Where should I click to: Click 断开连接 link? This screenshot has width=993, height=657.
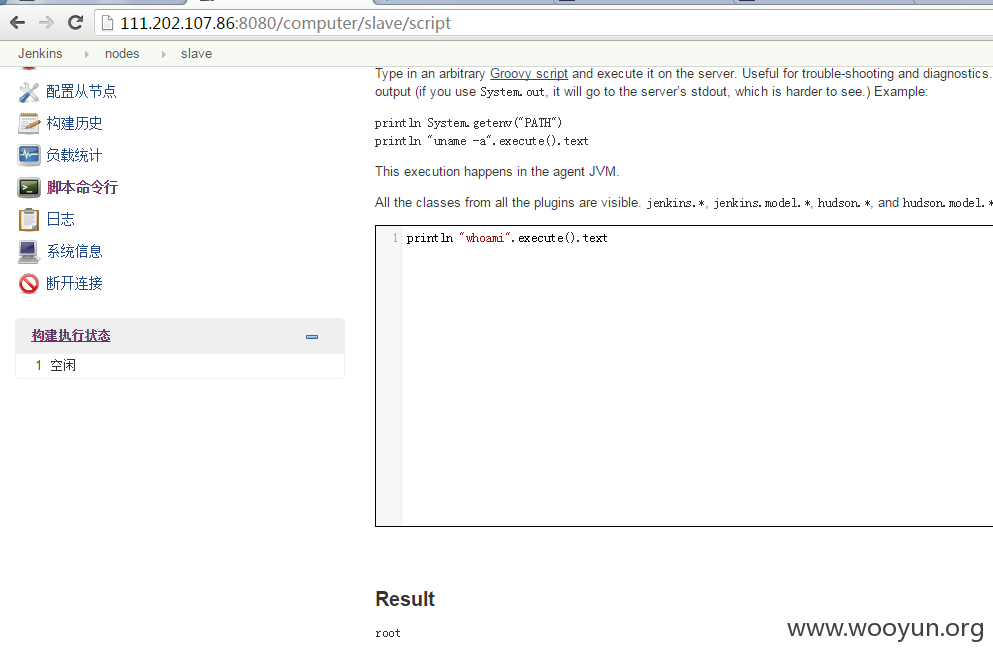(x=74, y=283)
